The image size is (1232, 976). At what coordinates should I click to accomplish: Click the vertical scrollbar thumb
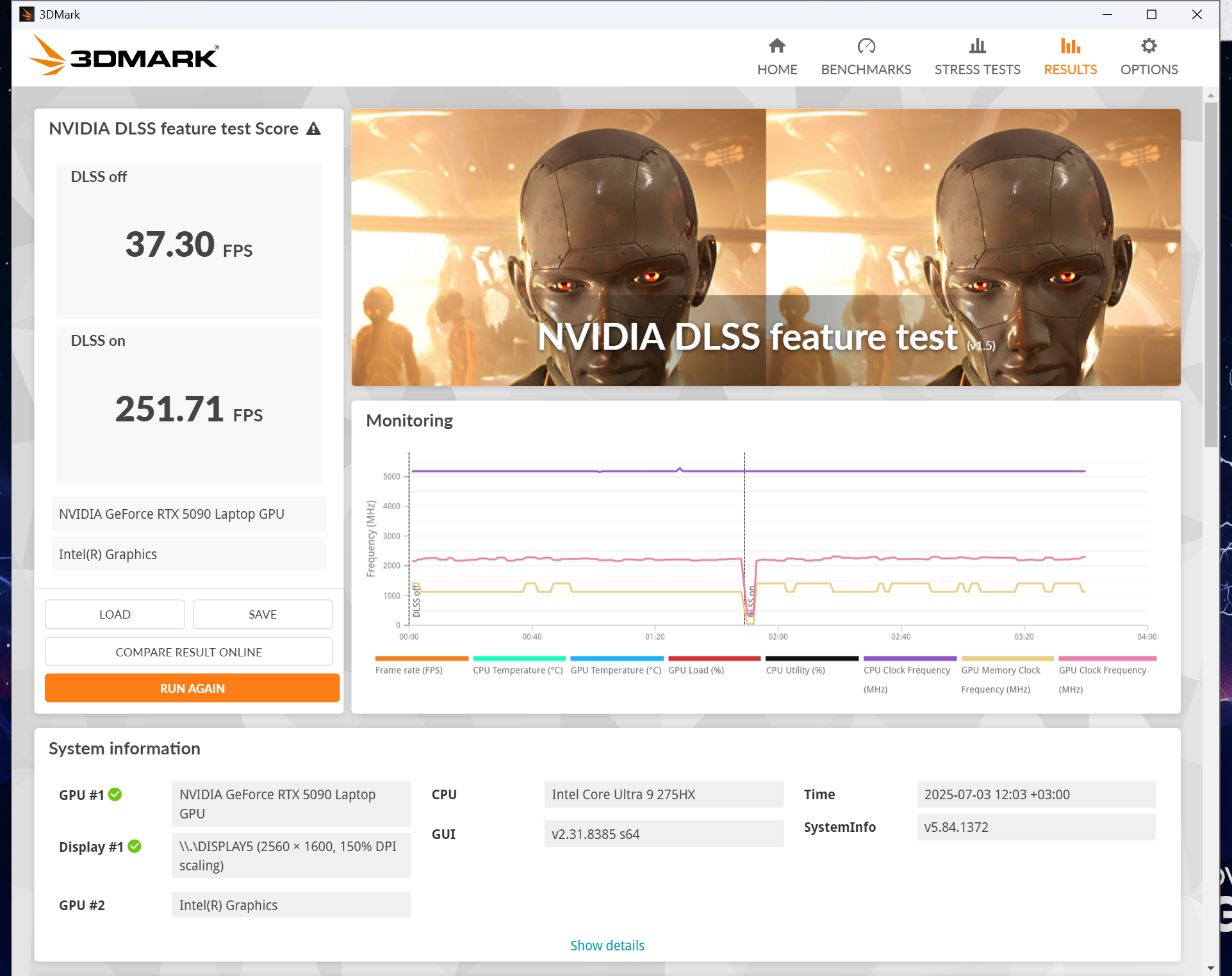tap(1210, 274)
